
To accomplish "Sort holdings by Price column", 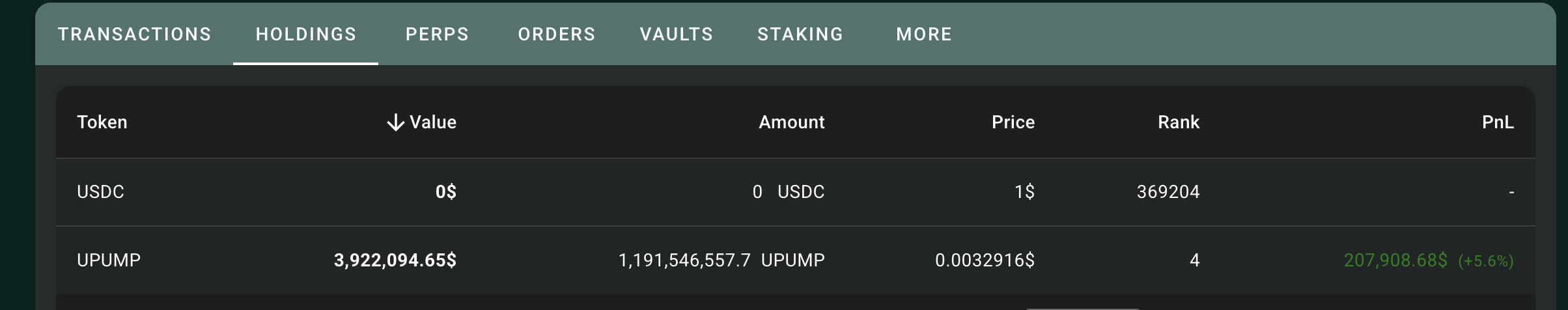I will (x=1013, y=122).
